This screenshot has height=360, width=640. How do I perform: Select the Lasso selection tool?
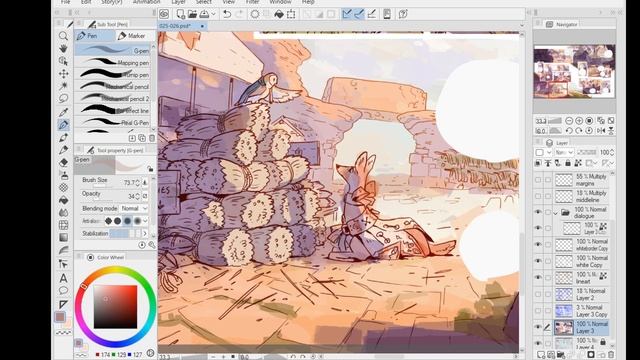[x=63, y=98]
